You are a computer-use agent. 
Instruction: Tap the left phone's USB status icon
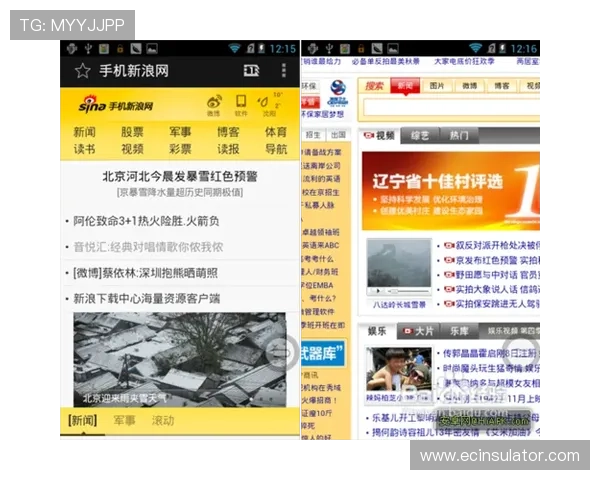coord(88,49)
